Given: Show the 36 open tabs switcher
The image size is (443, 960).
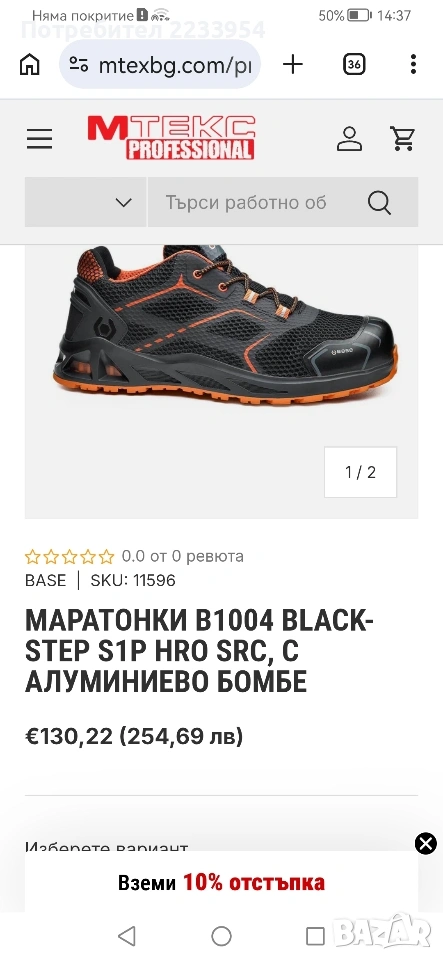Looking at the screenshot, I should point(354,64).
